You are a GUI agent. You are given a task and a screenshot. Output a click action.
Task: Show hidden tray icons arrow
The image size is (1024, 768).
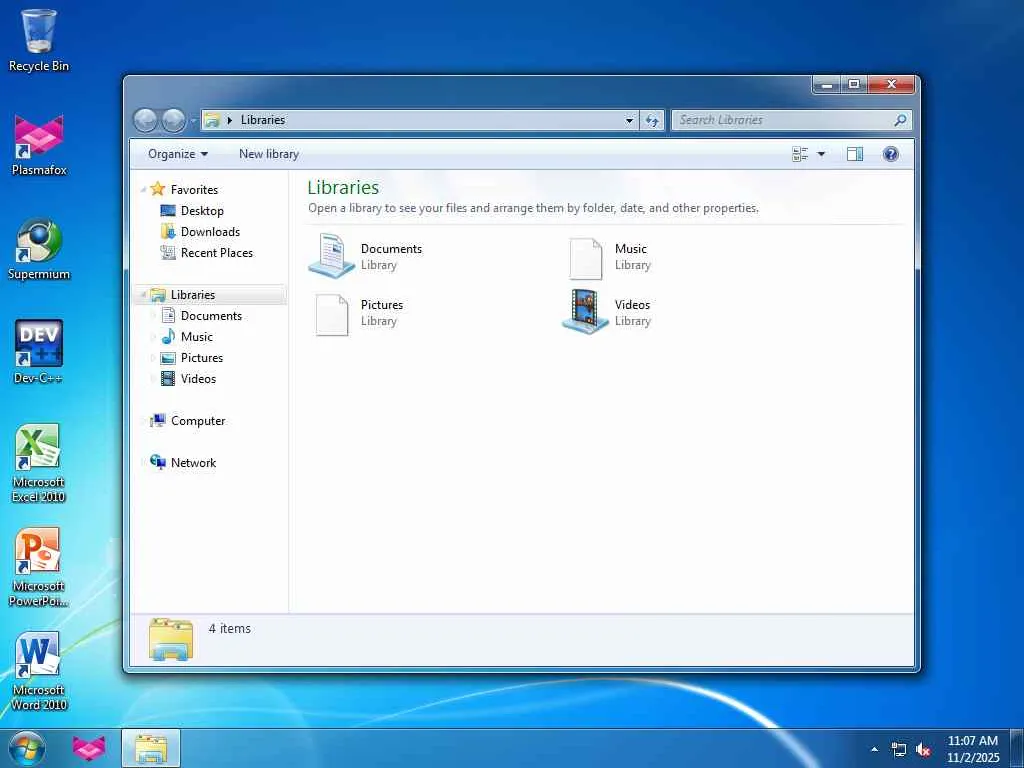click(x=874, y=749)
